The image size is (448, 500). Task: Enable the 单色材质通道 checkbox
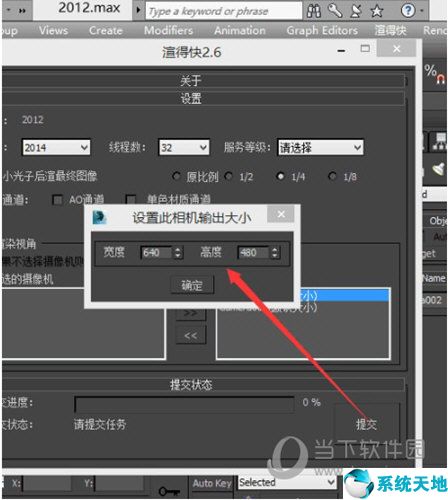pos(130,200)
